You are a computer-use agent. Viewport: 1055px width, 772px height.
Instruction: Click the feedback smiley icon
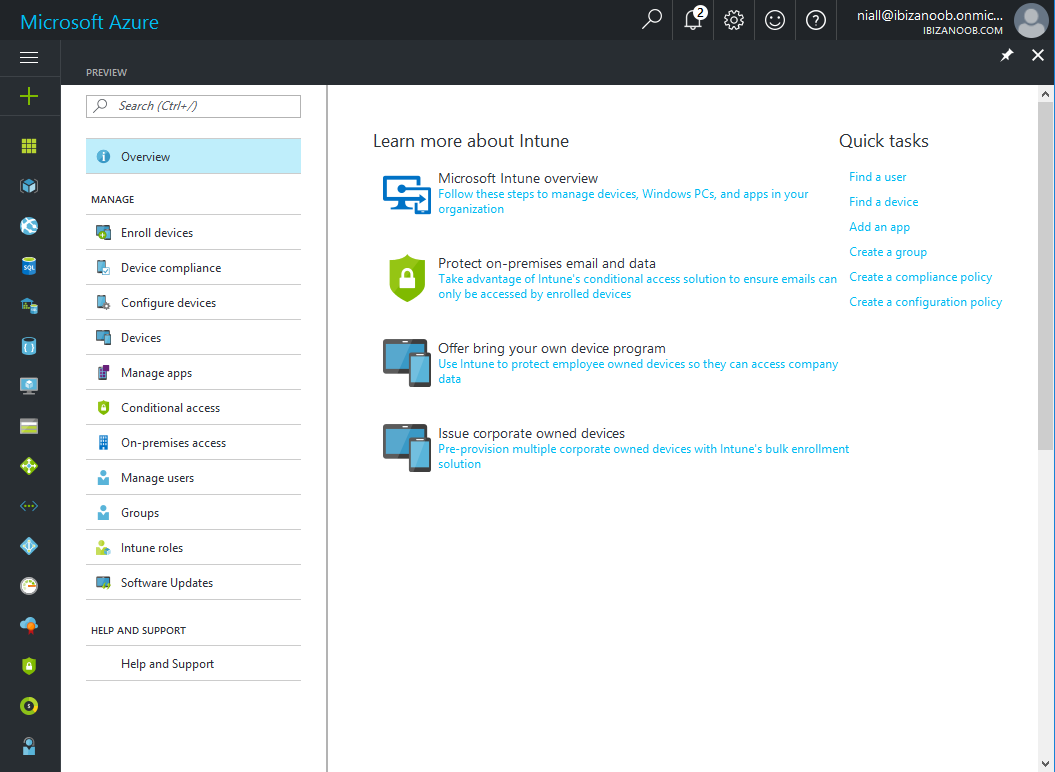(x=775, y=20)
